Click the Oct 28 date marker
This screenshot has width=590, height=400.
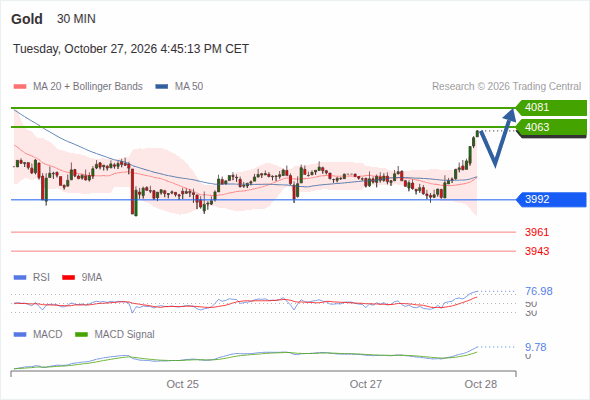[481, 384]
